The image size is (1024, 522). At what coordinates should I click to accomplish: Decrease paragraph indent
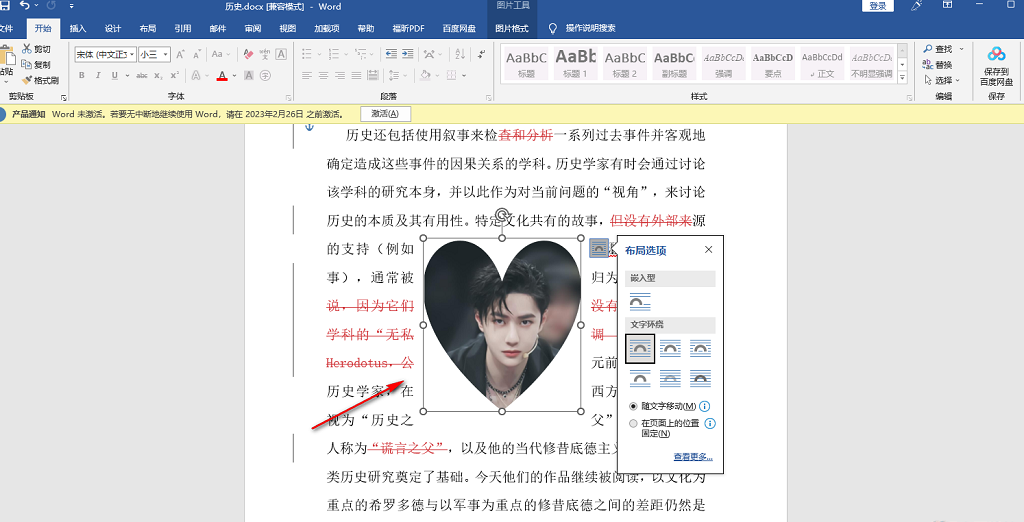click(x=391, y=54)
